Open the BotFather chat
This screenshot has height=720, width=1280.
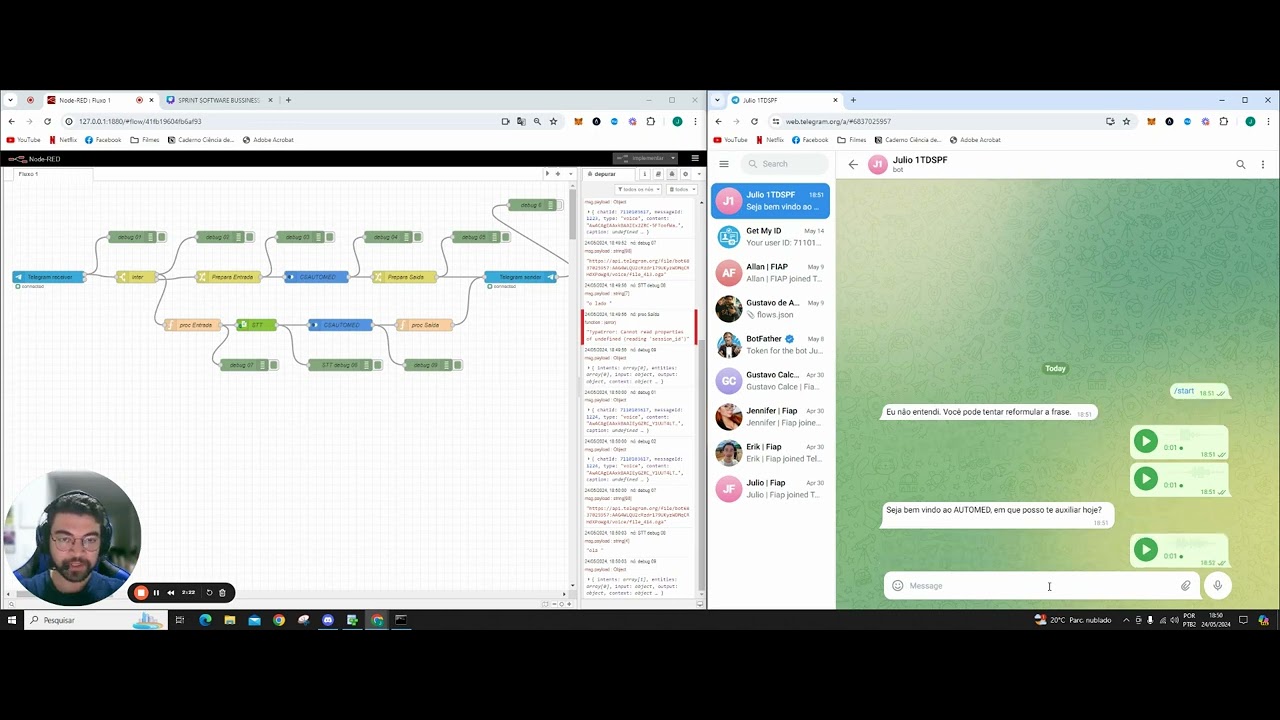(771, 345)
